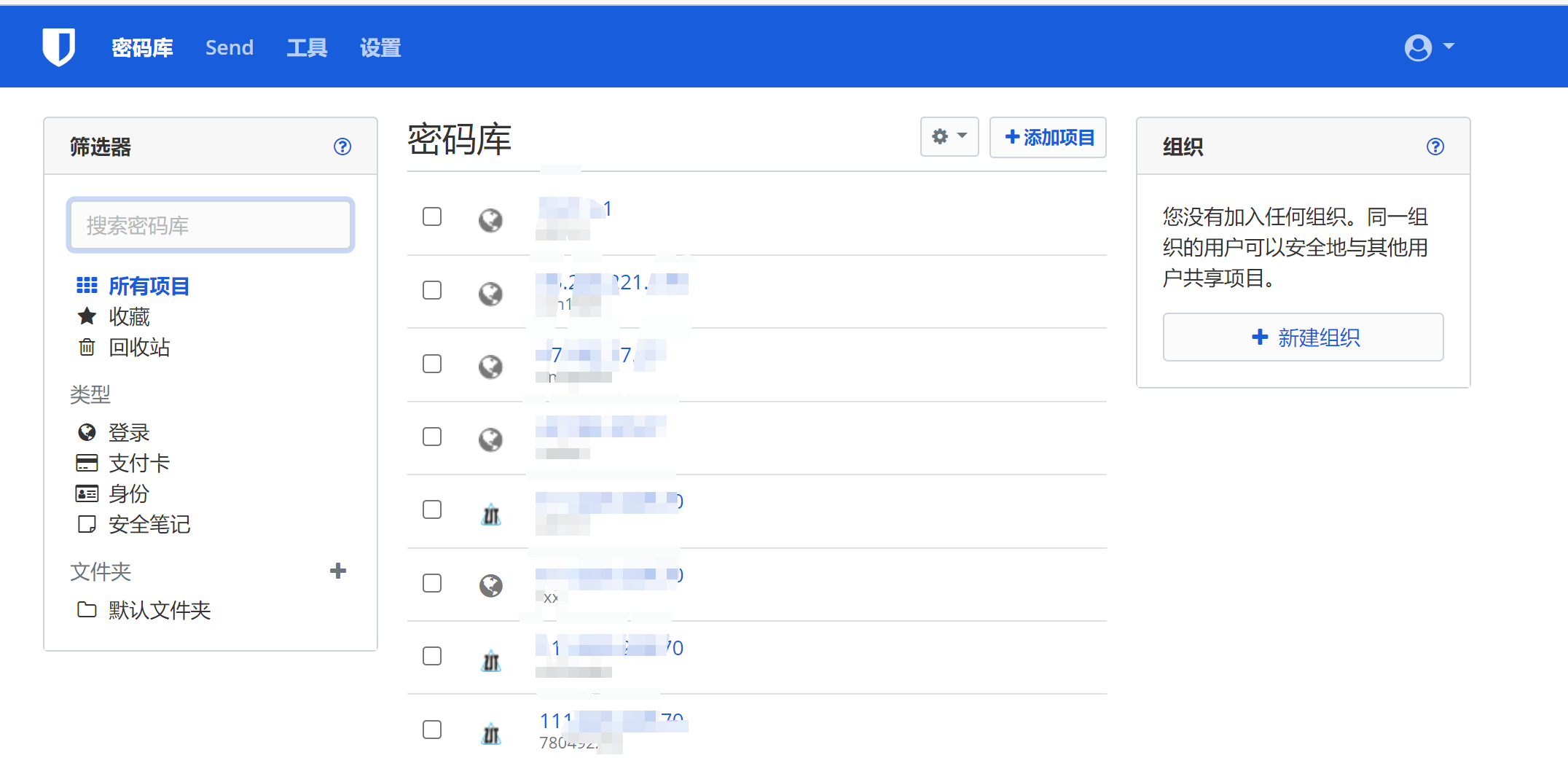This screenshot has width=1568, height=766.
Task: Open the first vault item ending in 1
Action: pos(574,208)
